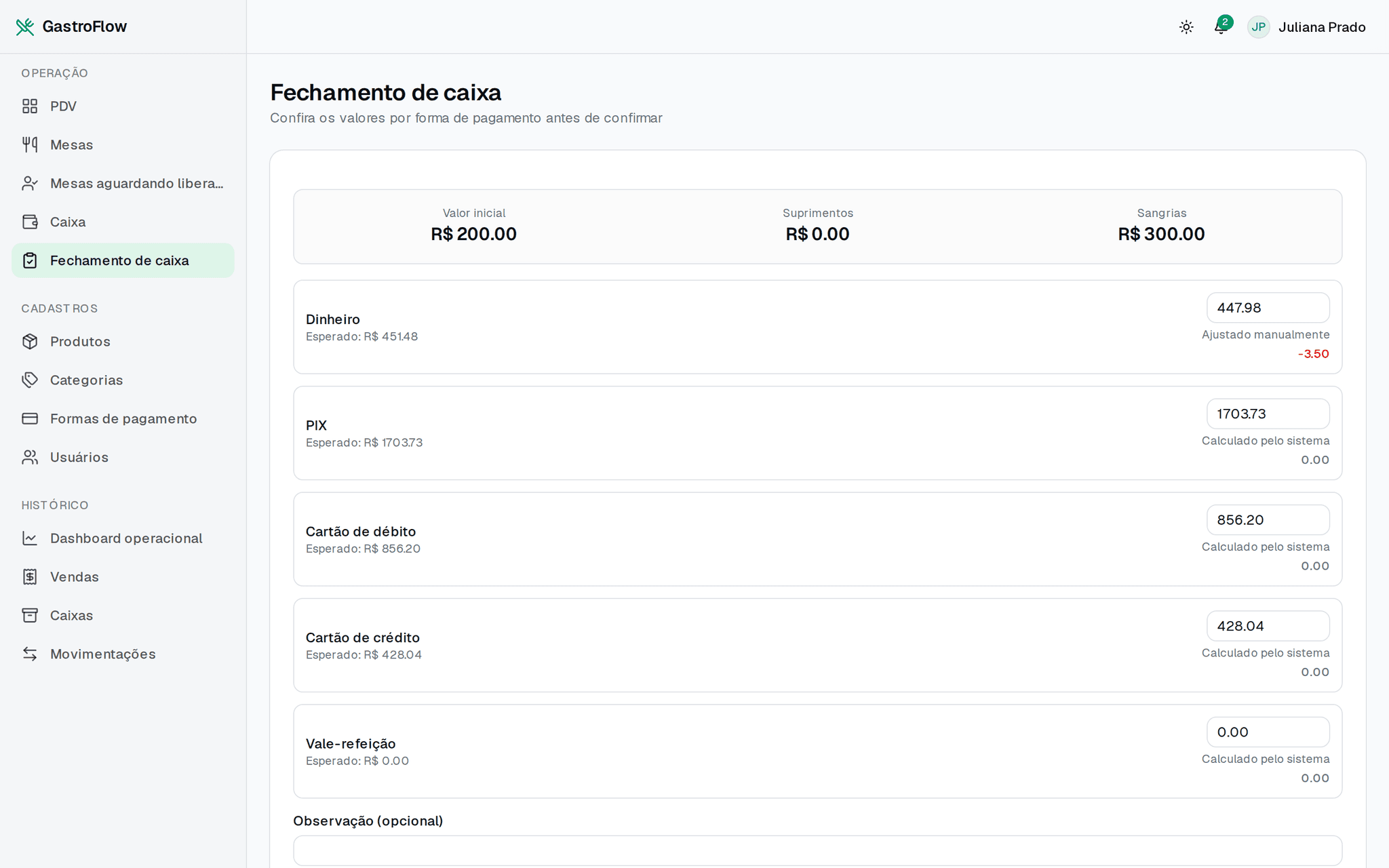Click the Categorias tag icon
The image size is (1389, 868).
click(30, 380)
